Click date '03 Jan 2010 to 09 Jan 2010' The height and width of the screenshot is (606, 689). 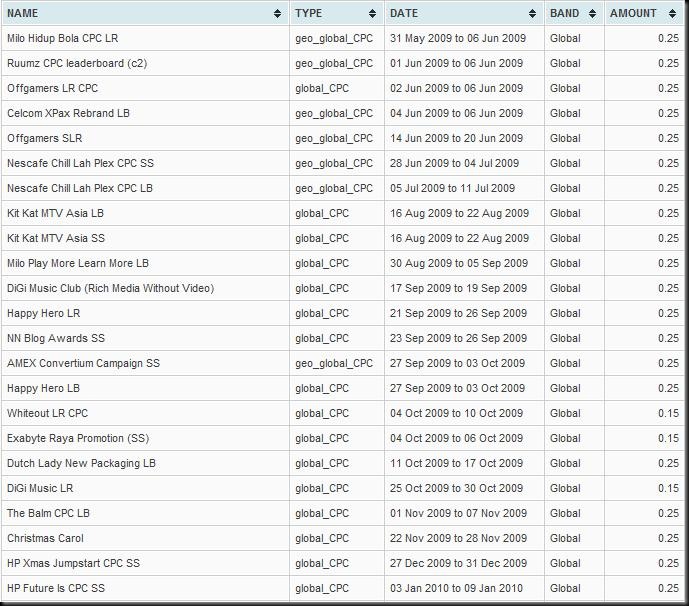point(457,589)
